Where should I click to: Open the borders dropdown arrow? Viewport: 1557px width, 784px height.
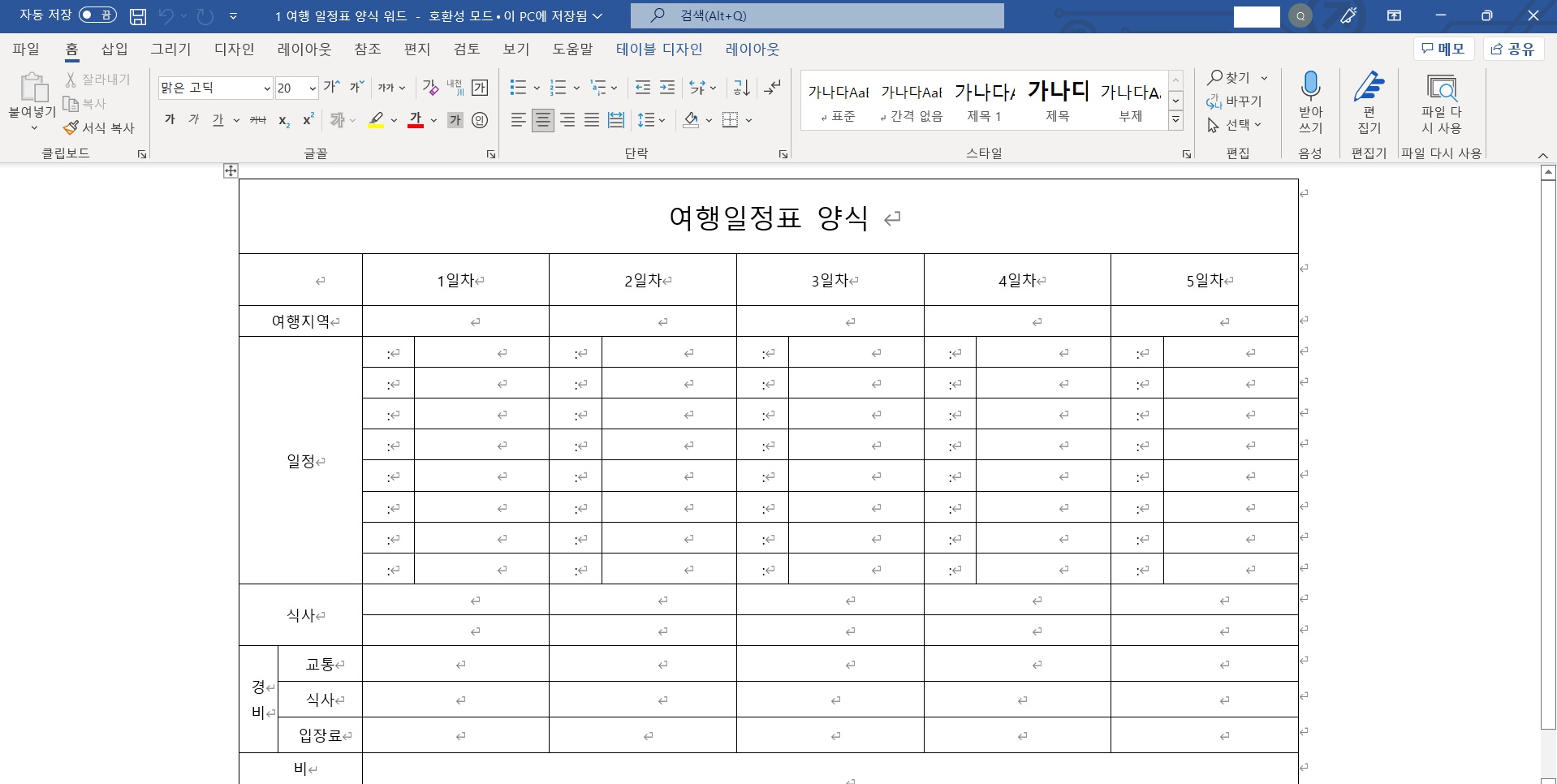point(748,120)
